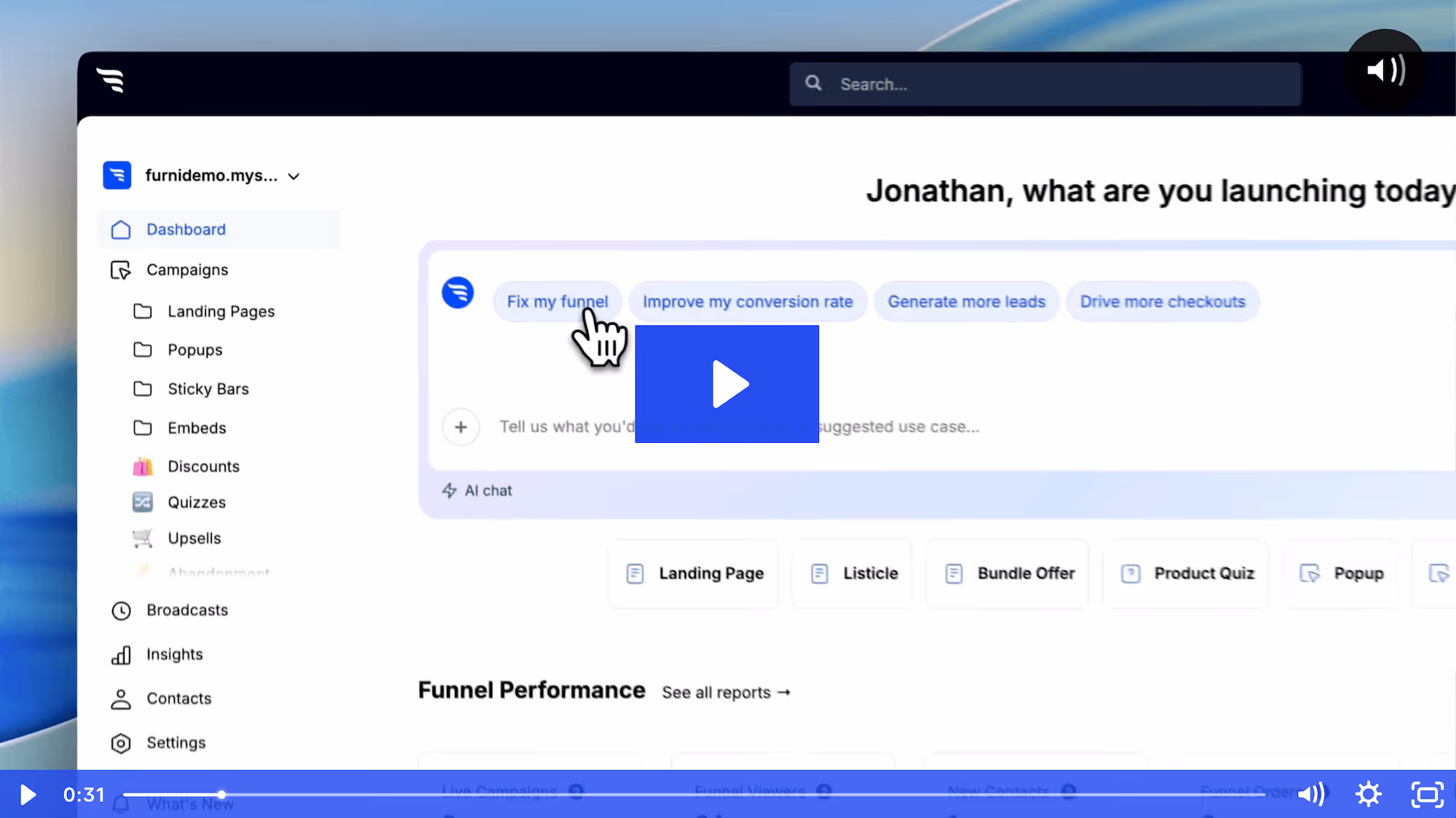Open See all reports link
Screen dimensions: 1456x818
tap(725, 692)
